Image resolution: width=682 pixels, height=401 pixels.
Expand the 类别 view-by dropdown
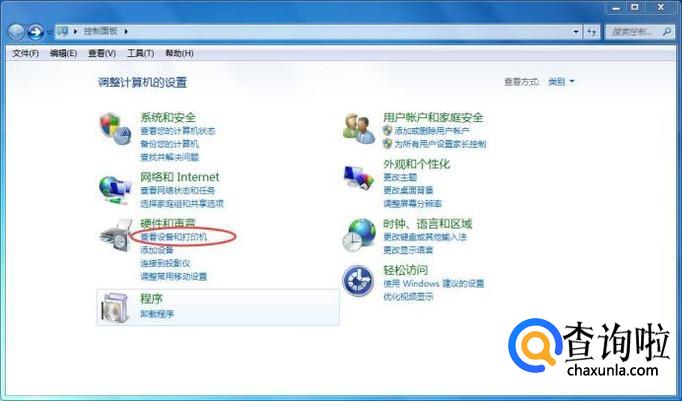point(561,82)
